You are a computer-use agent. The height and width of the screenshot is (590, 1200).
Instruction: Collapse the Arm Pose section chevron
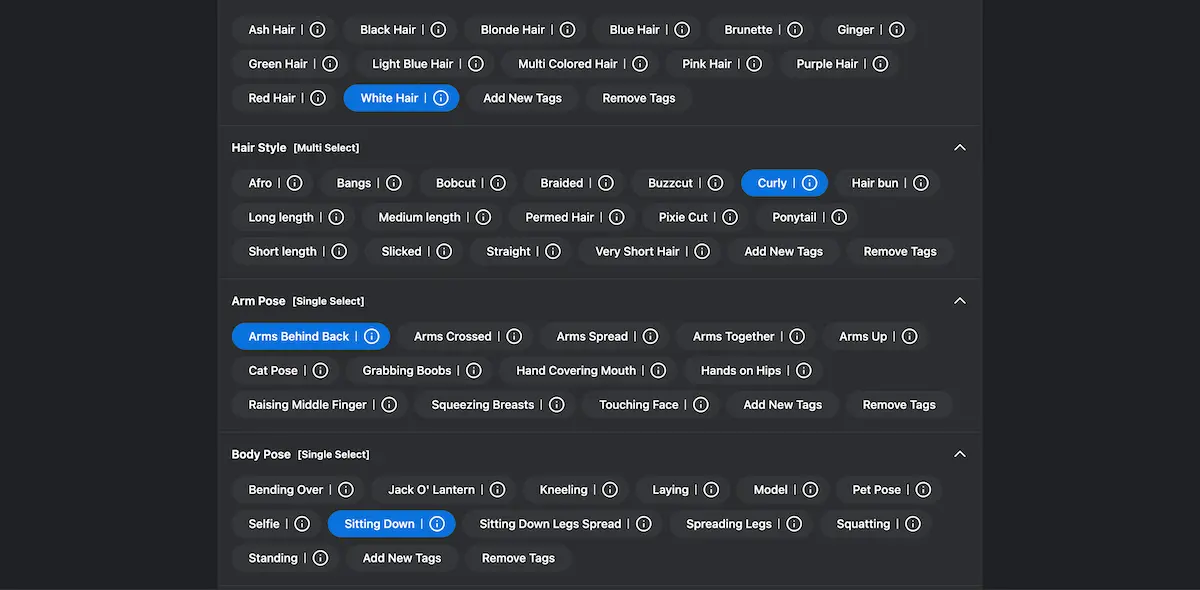click(960, 301)
